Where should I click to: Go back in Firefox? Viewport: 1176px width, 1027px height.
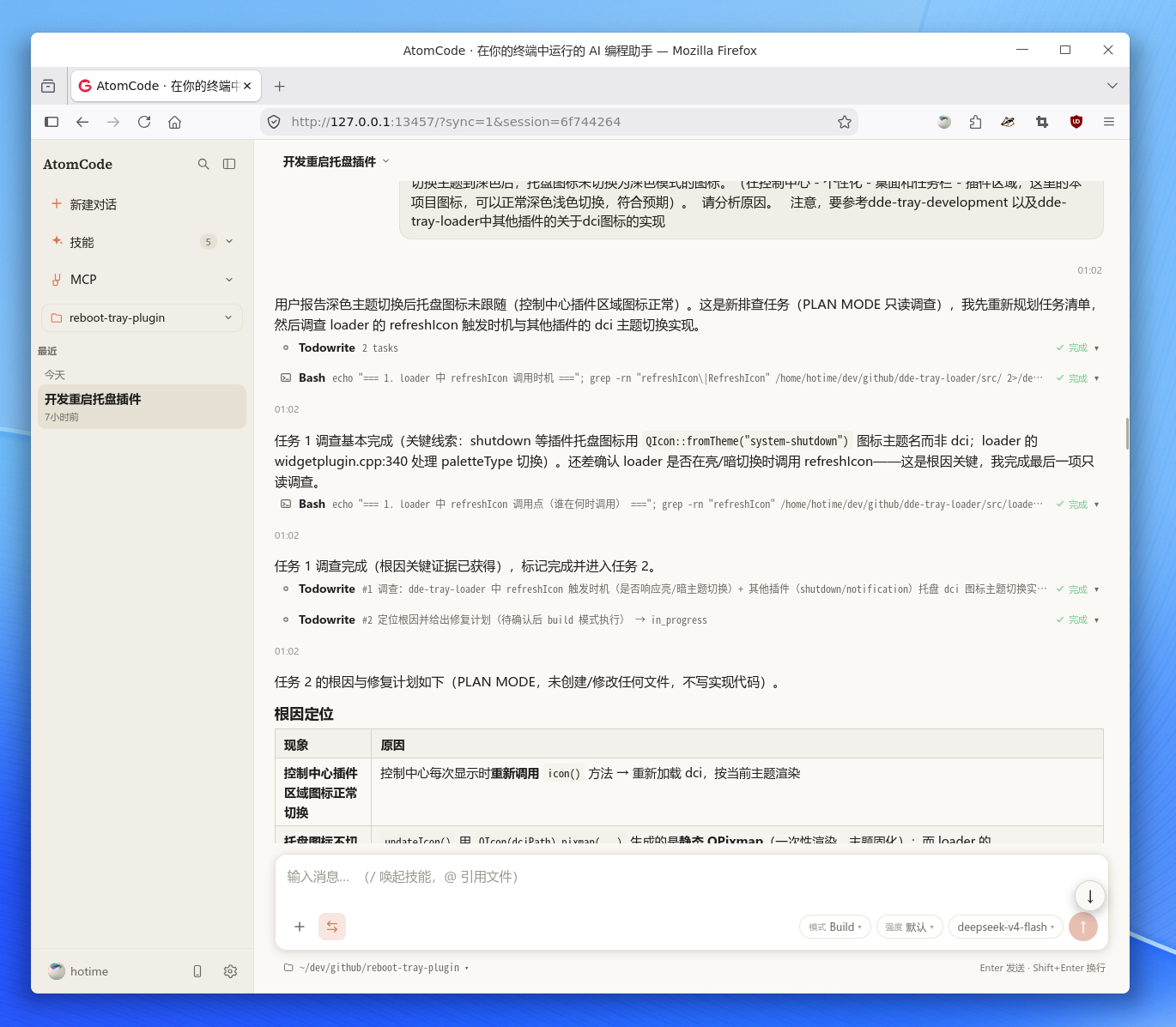pos(82,122)
